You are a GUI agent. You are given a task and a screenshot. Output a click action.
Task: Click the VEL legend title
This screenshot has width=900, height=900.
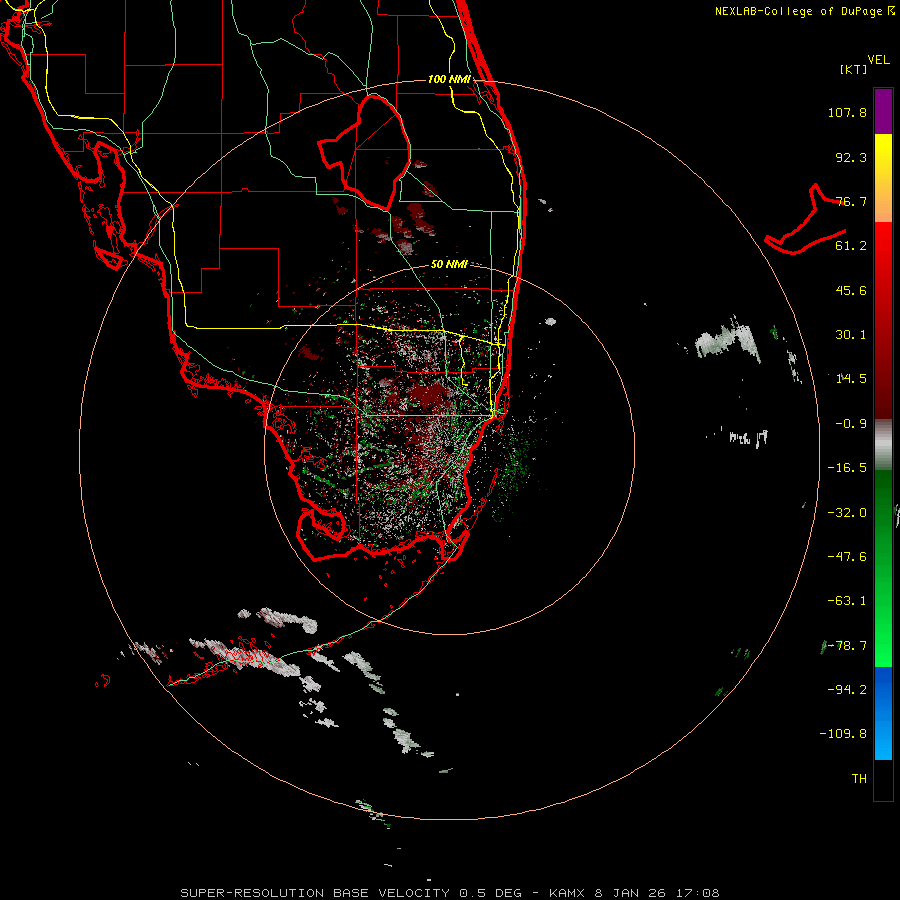(878, 60)
